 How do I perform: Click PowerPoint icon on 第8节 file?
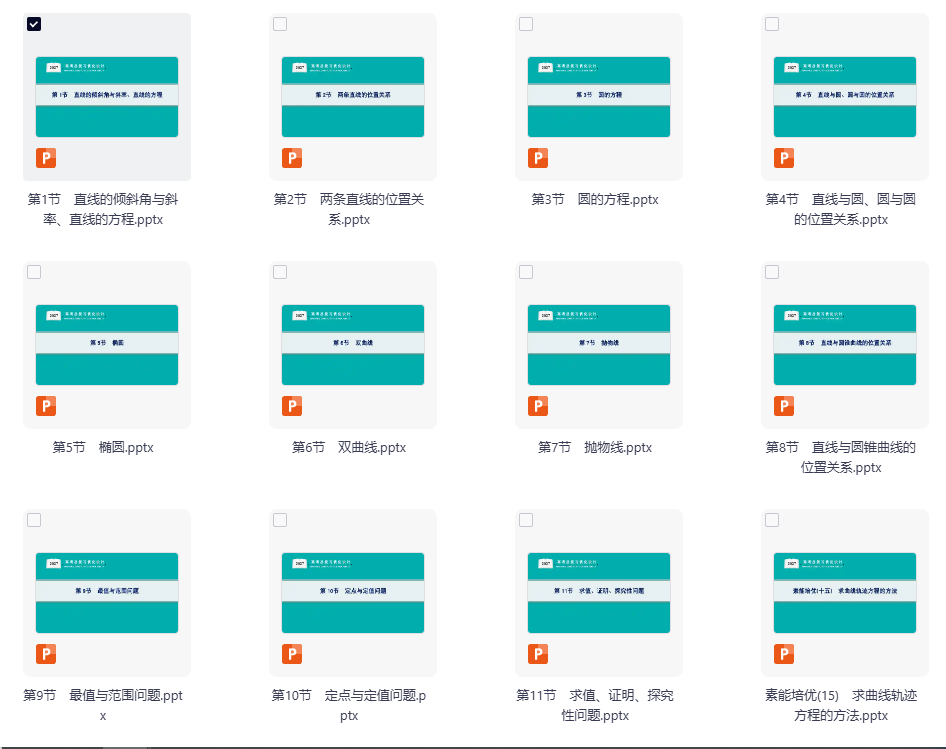coord(784,406)
